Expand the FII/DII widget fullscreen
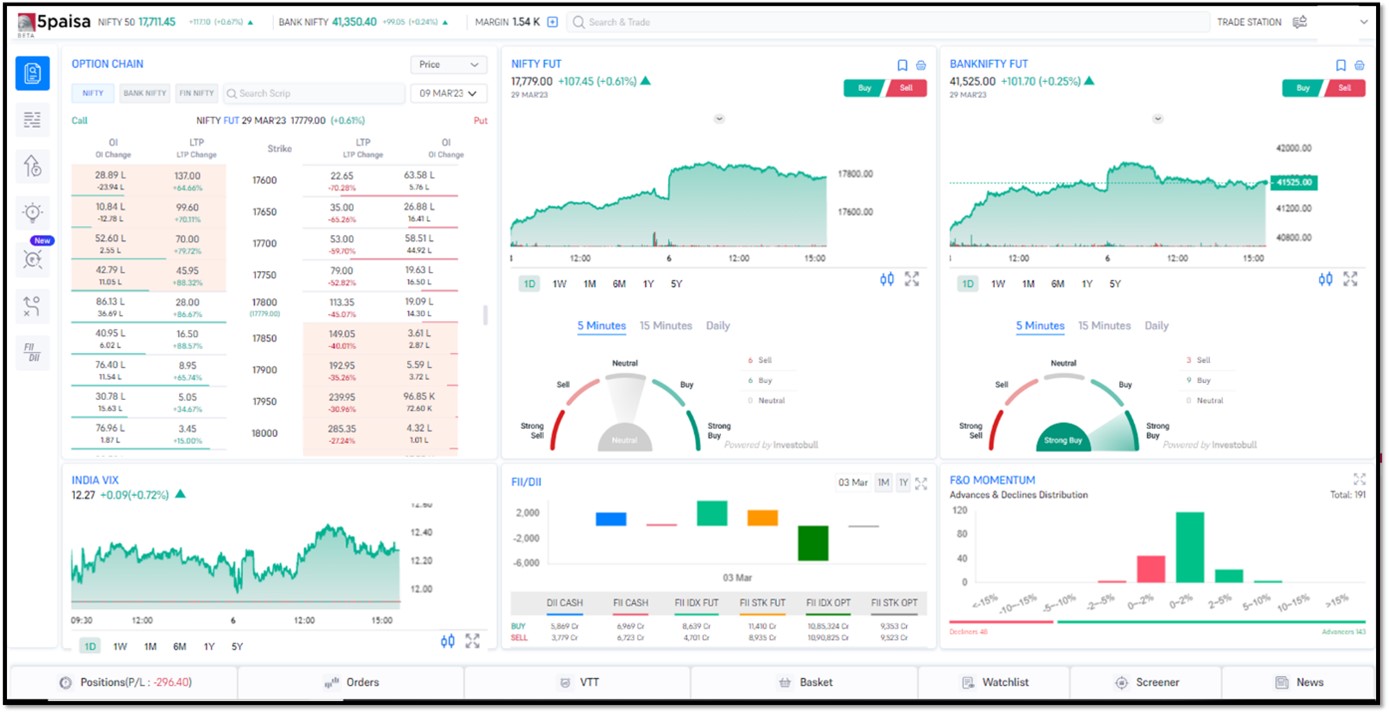1389x713 pixels. pyautogui.click(x=921, y=483)
